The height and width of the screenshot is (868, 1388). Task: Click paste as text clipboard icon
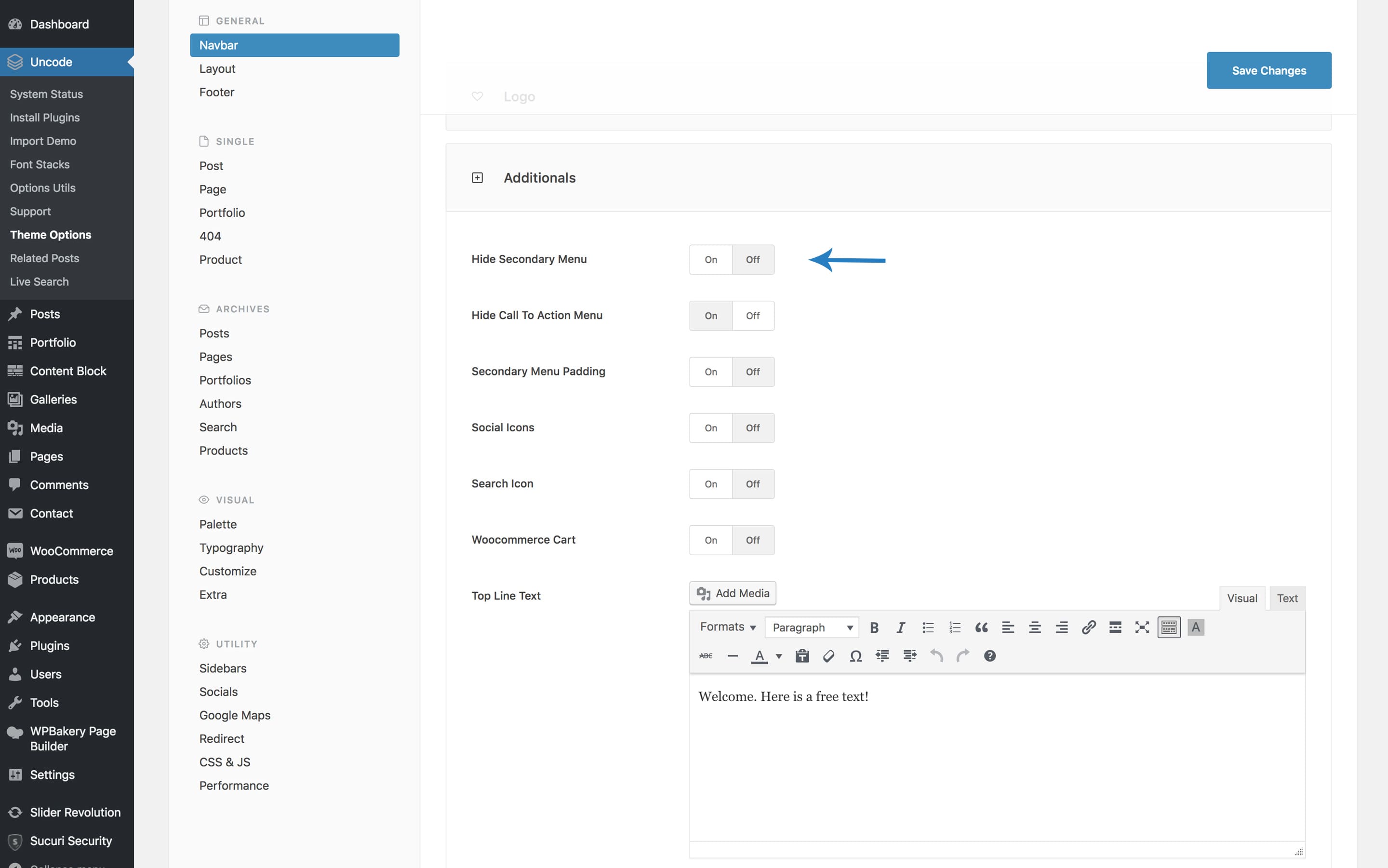click(802, 655)
